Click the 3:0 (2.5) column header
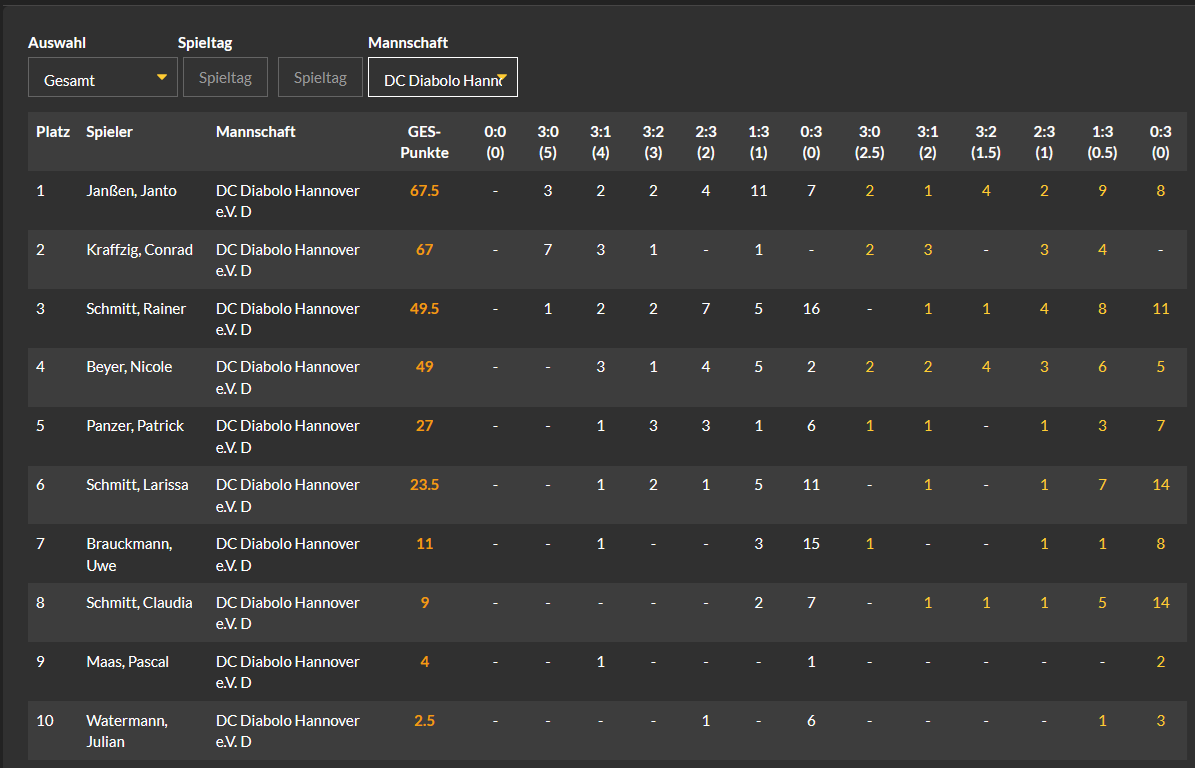The image size is (1195, 768). pyautogui.click(x=870, y=142)
